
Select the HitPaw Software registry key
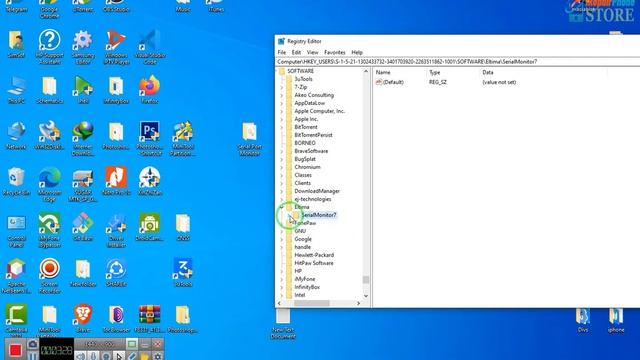[x=314, y=263]
